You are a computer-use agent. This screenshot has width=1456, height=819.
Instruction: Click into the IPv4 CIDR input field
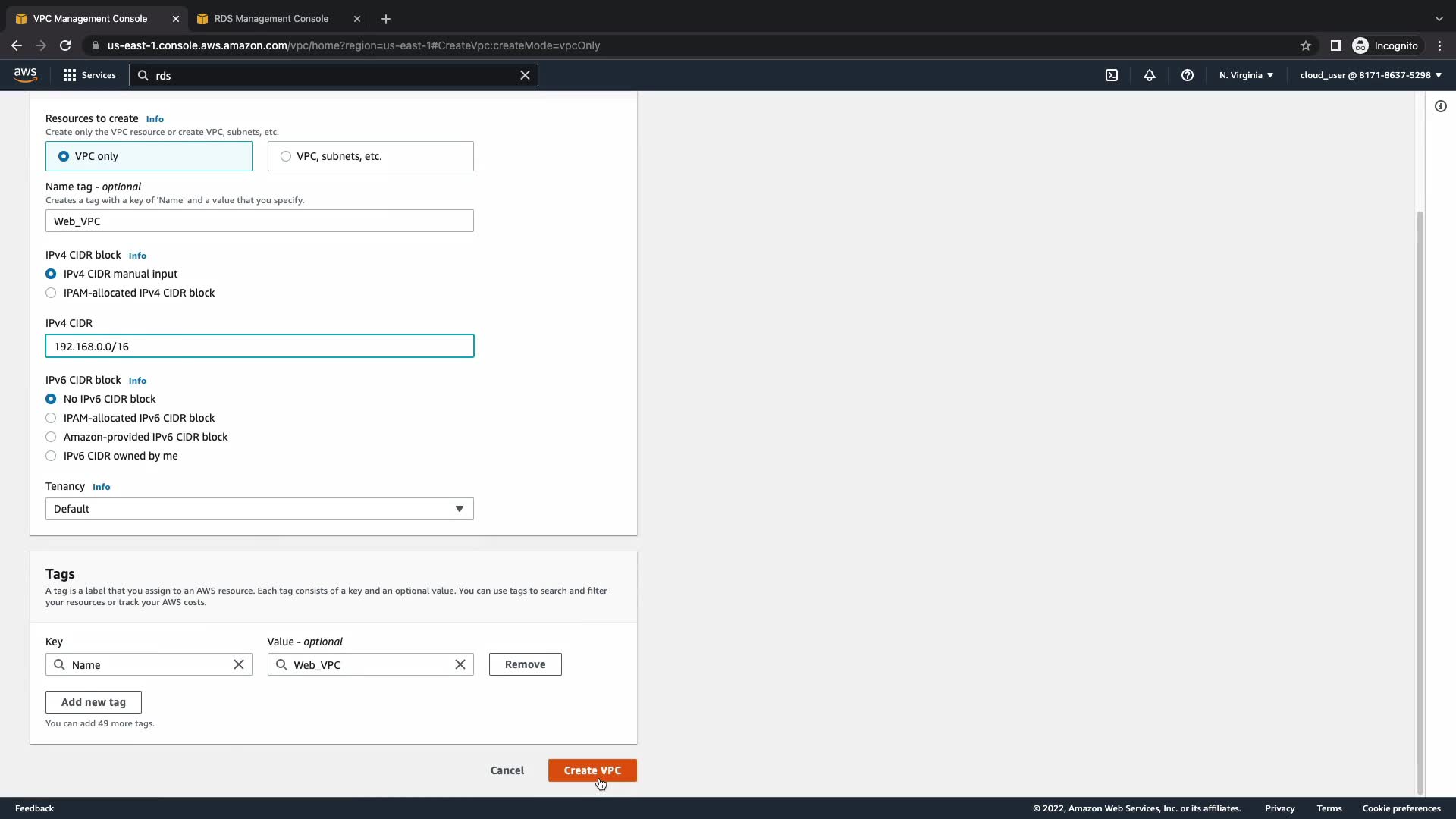[x=259, y=347]
